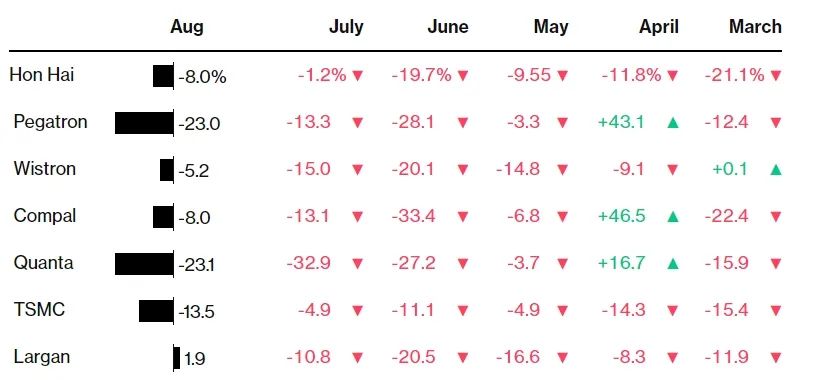The width and height of the screenshot is (814, 380).
Task: Click the Largan row label
Action: tap(42, 357)
